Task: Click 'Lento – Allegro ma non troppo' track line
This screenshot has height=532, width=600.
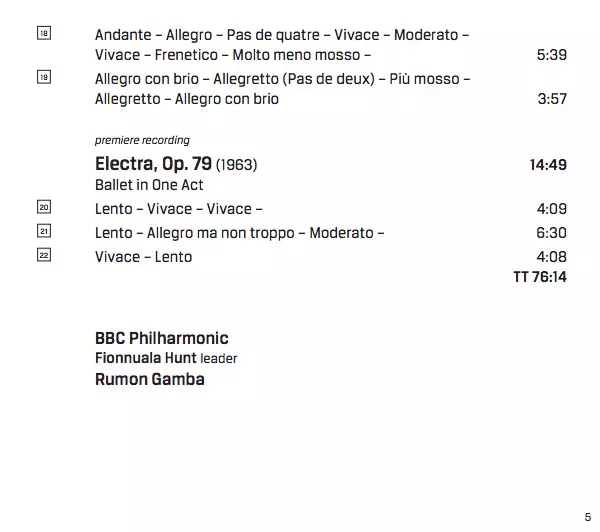Action: 240,233
